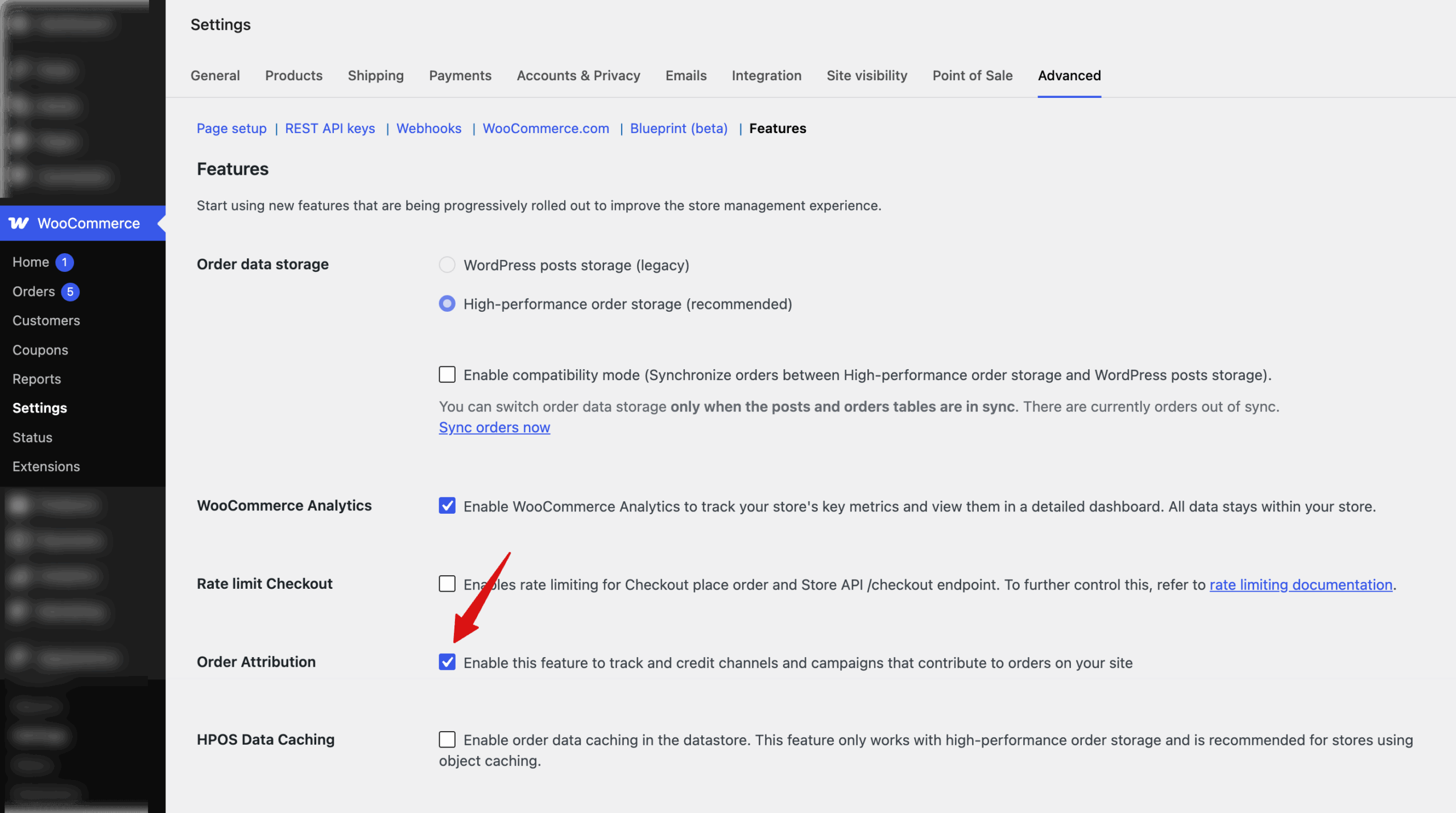Viewport: 1456px width, 813px height.
Task: Switch to the Products settings tab
Action: 293,75
